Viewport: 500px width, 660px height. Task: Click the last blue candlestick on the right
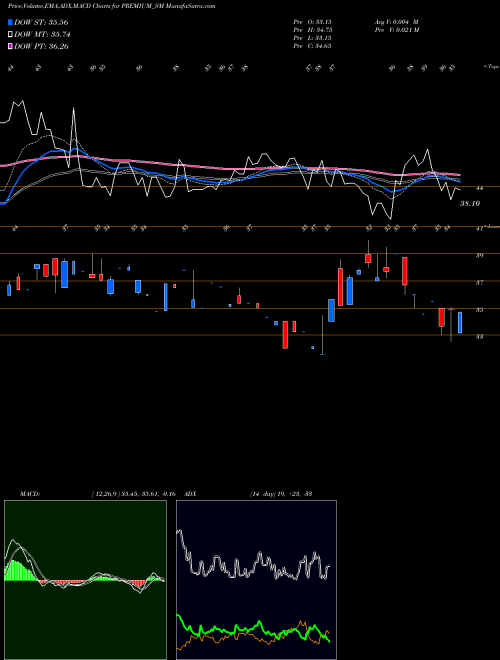tap(460, 322)
